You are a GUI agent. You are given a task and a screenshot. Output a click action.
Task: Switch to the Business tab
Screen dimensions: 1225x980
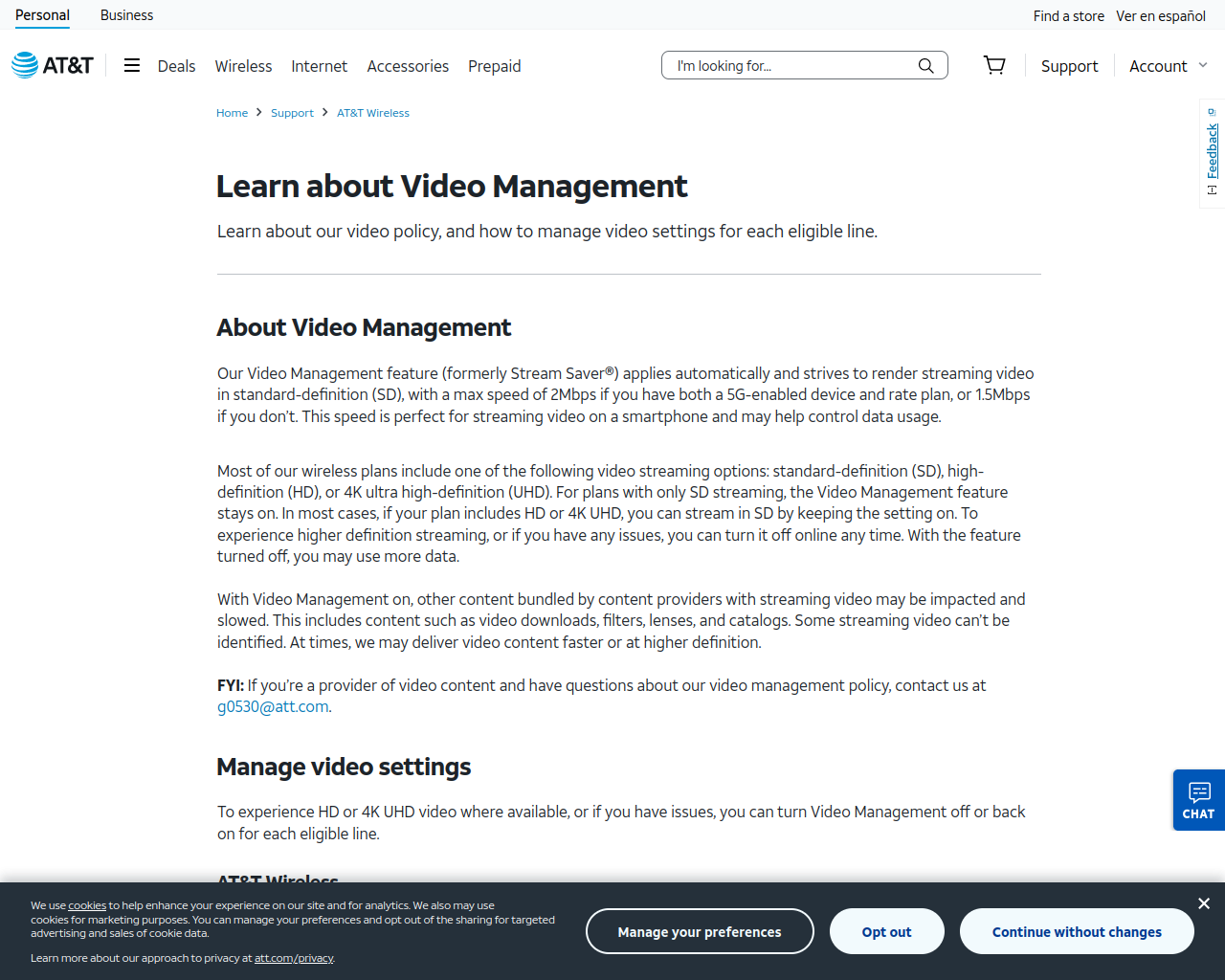coord(126,15)
